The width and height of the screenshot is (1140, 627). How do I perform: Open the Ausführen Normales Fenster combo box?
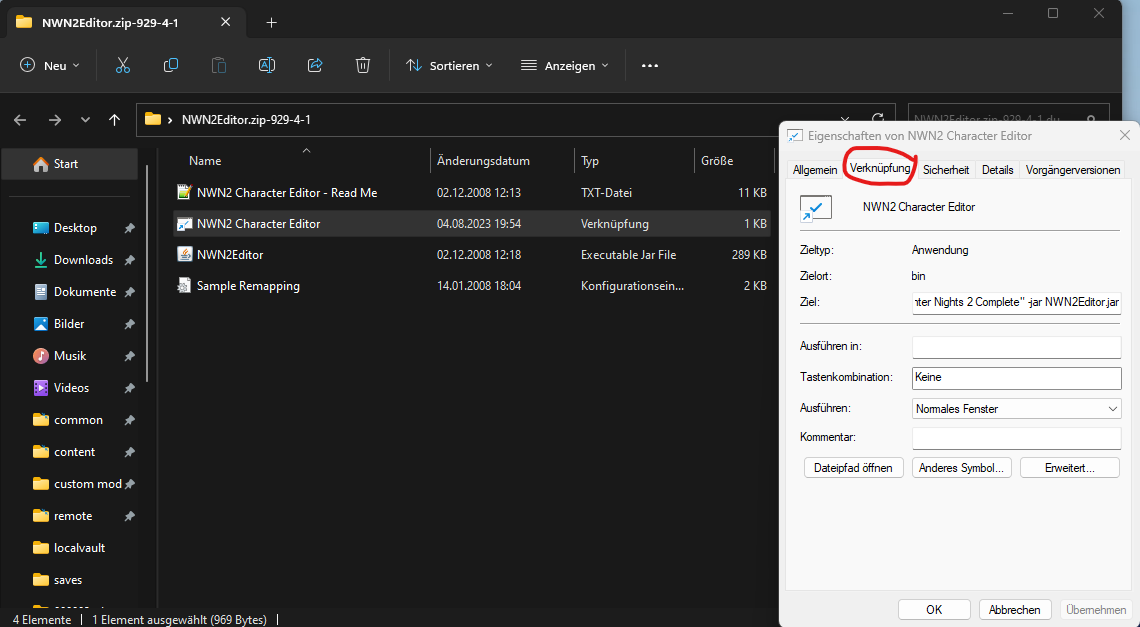click(x=1016, y=409)
